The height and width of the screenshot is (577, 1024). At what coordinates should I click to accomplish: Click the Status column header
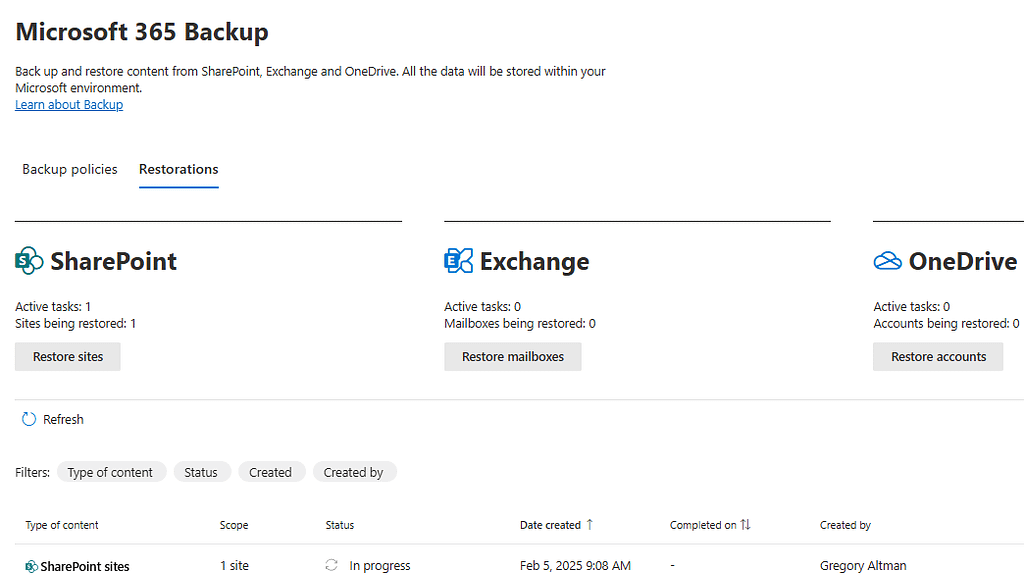coord(340,525)
